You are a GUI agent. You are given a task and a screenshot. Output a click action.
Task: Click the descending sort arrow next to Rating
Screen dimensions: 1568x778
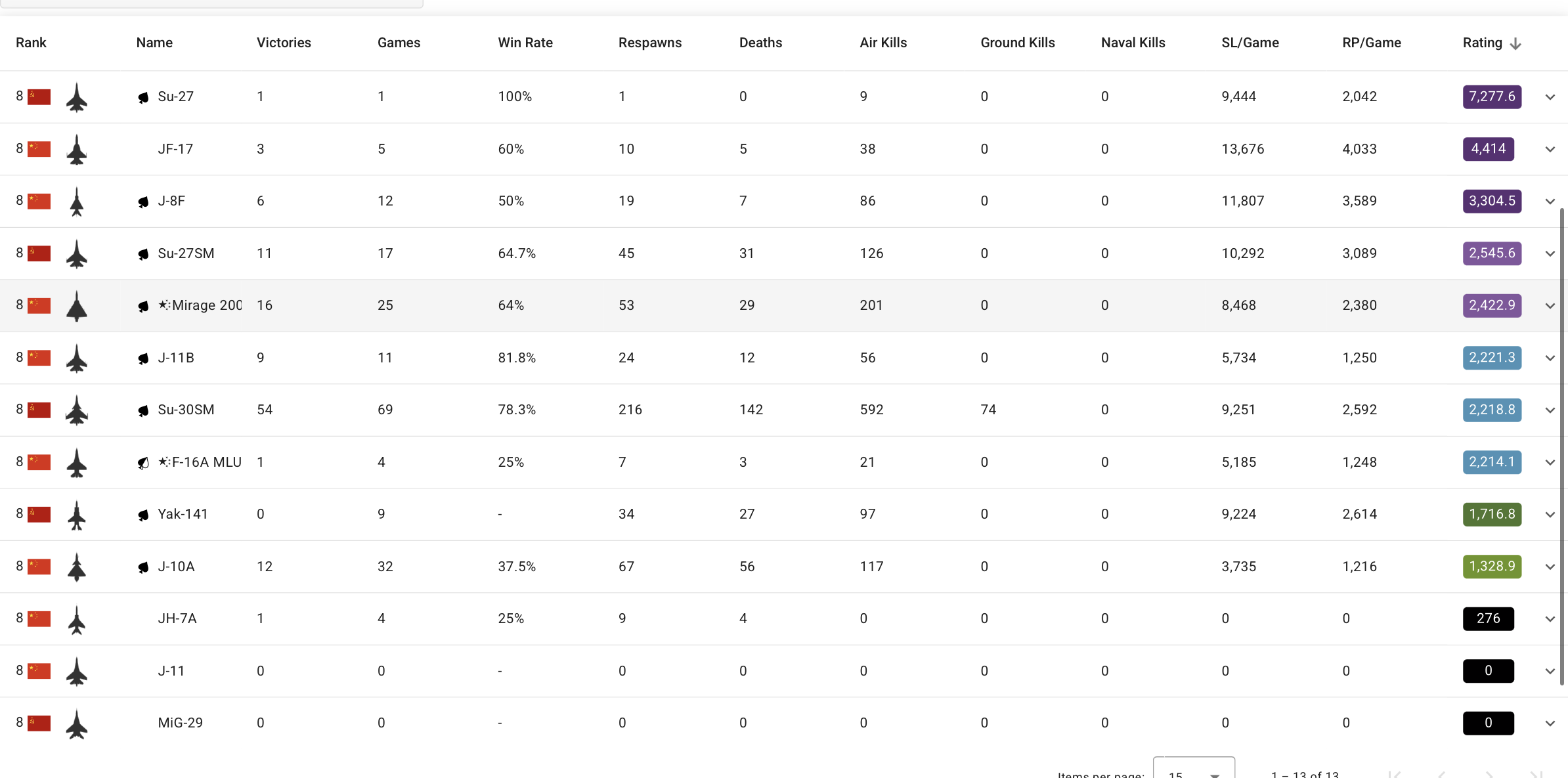point(1515,44)
